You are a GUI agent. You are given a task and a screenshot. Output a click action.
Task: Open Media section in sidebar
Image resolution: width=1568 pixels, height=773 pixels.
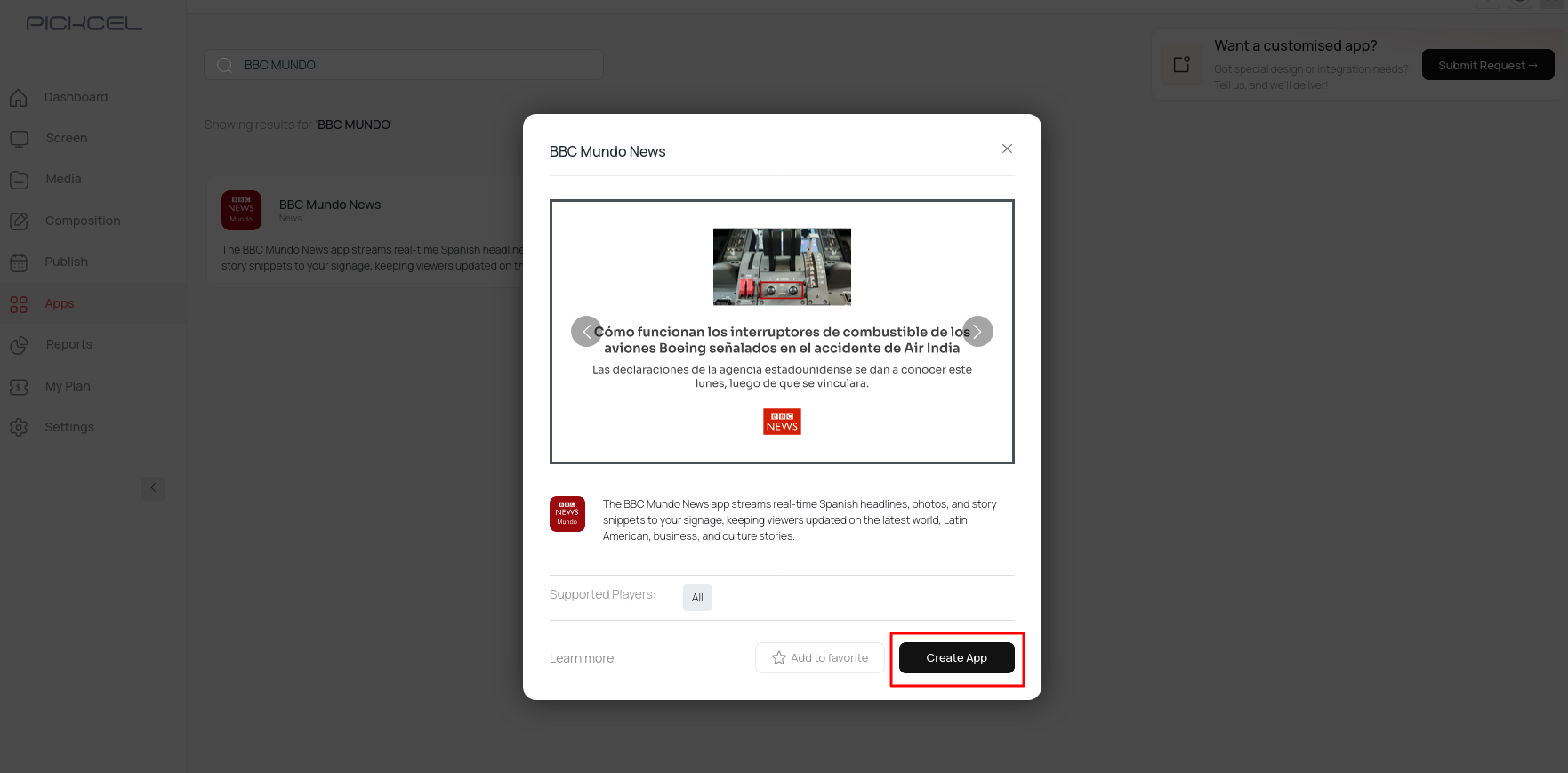click(63, 179)
